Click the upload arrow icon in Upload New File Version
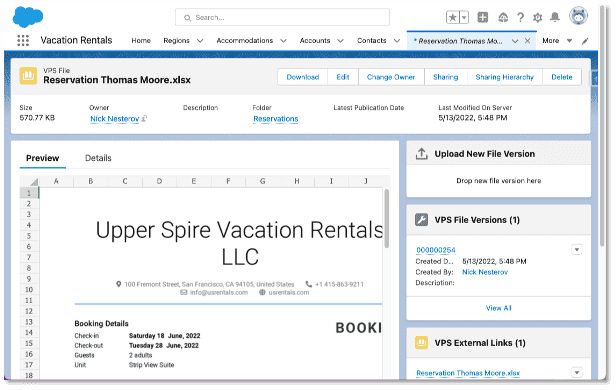 coord(422,154)
